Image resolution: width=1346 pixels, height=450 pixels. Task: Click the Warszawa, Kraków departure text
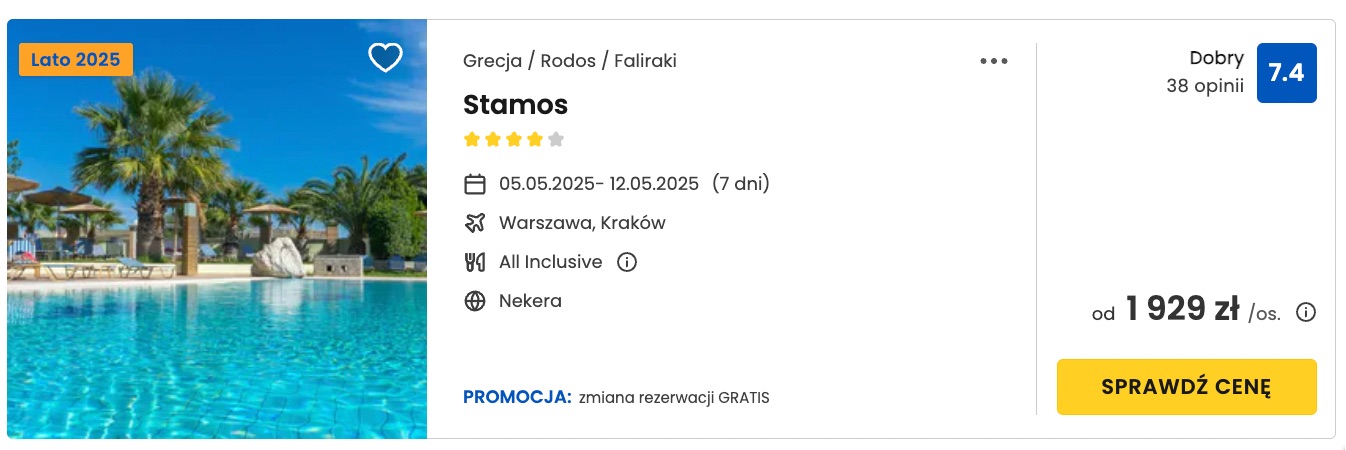tap(582, 223)
